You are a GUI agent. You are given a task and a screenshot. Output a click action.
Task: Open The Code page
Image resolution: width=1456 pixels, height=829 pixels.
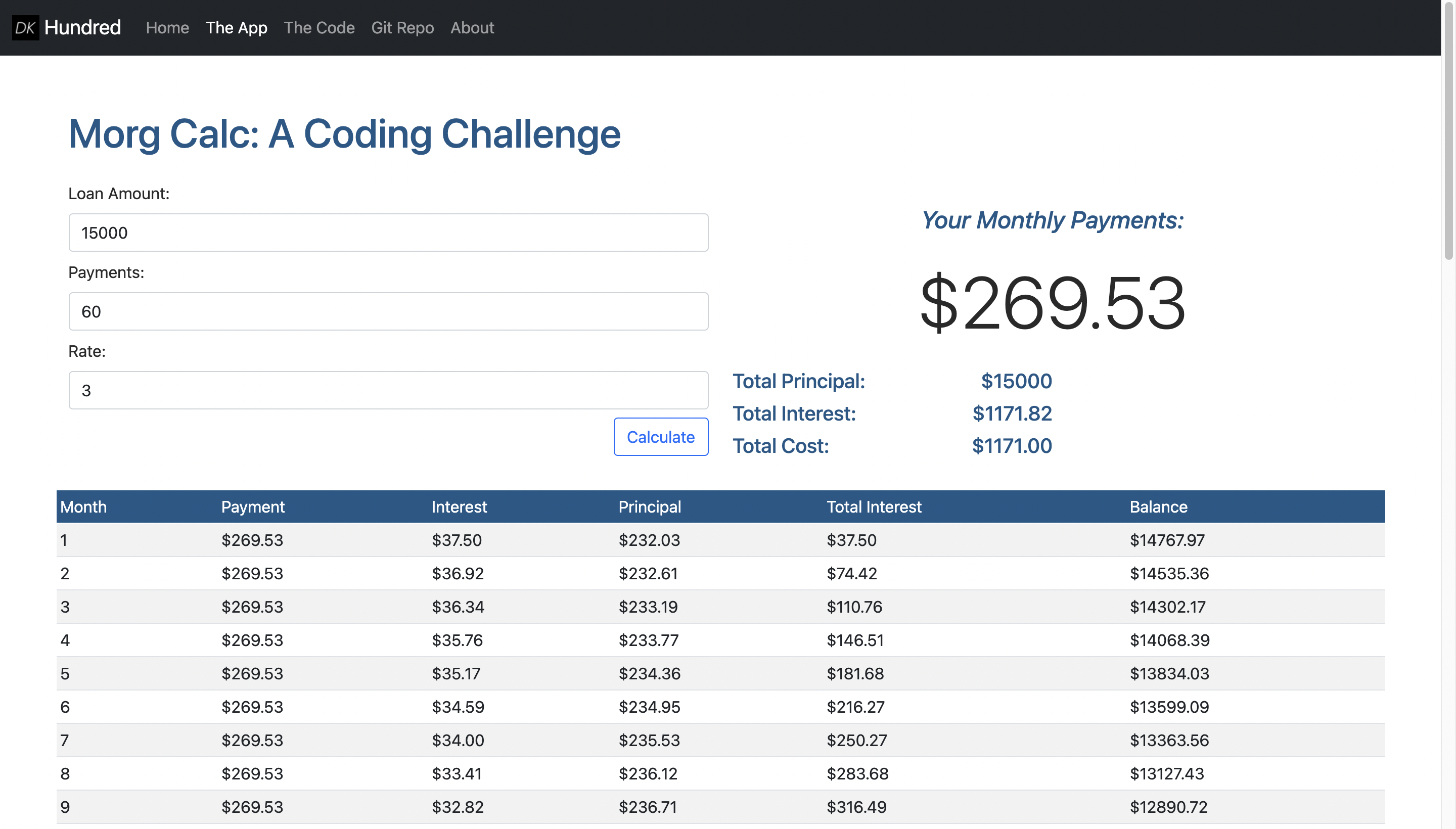pyautogui.click(x=319, y=27)
